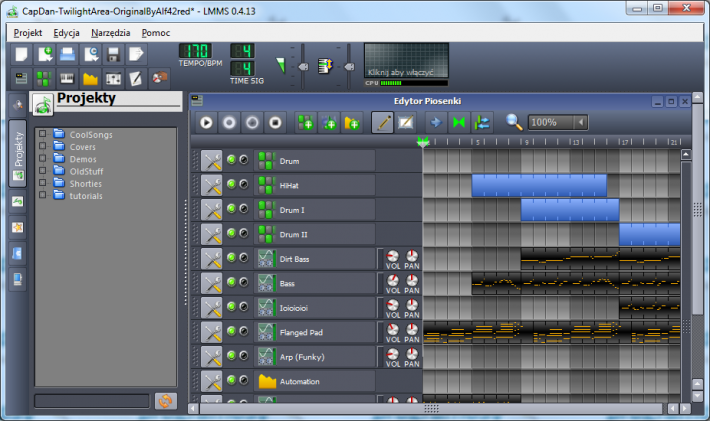This screenshot has height=421, width=710.
Task: Show the Song Editor via toolbar icon
Action: 21,79
